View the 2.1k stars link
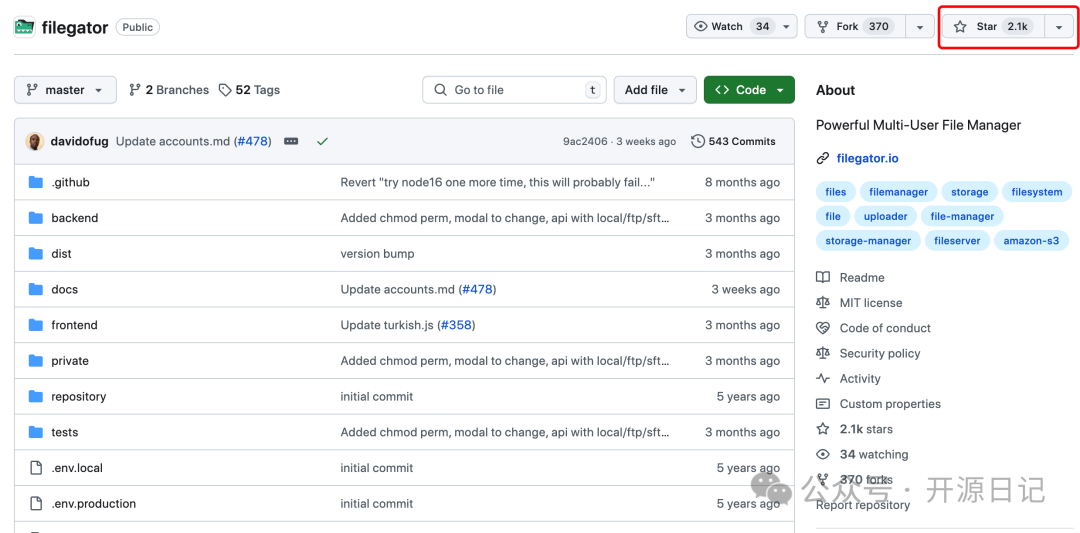The height and width of the screenshot is (533, 1080). point(855,429)
